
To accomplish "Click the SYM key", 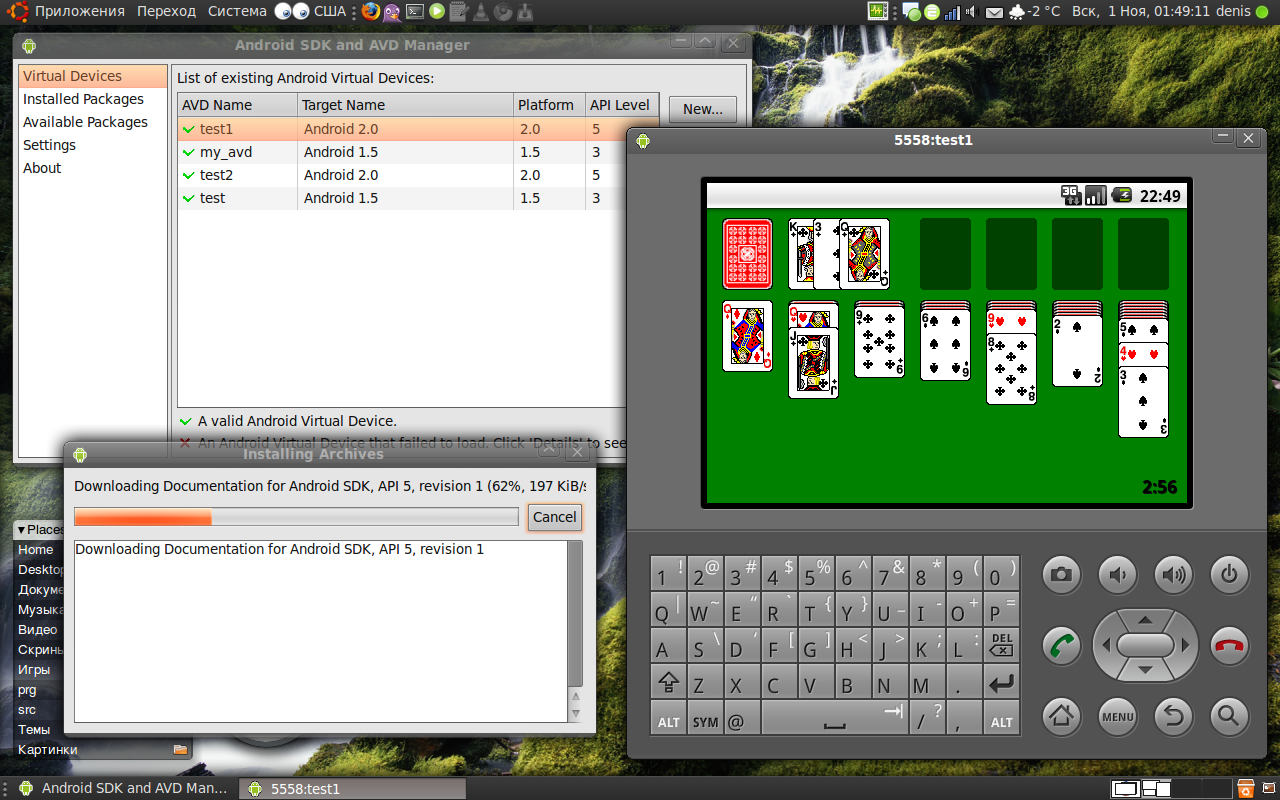I will (x=705, y=720).
